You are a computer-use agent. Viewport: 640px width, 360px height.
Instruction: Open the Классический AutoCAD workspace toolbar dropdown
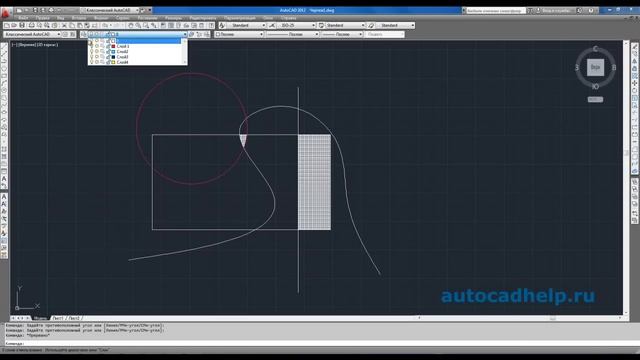point(32,34)
